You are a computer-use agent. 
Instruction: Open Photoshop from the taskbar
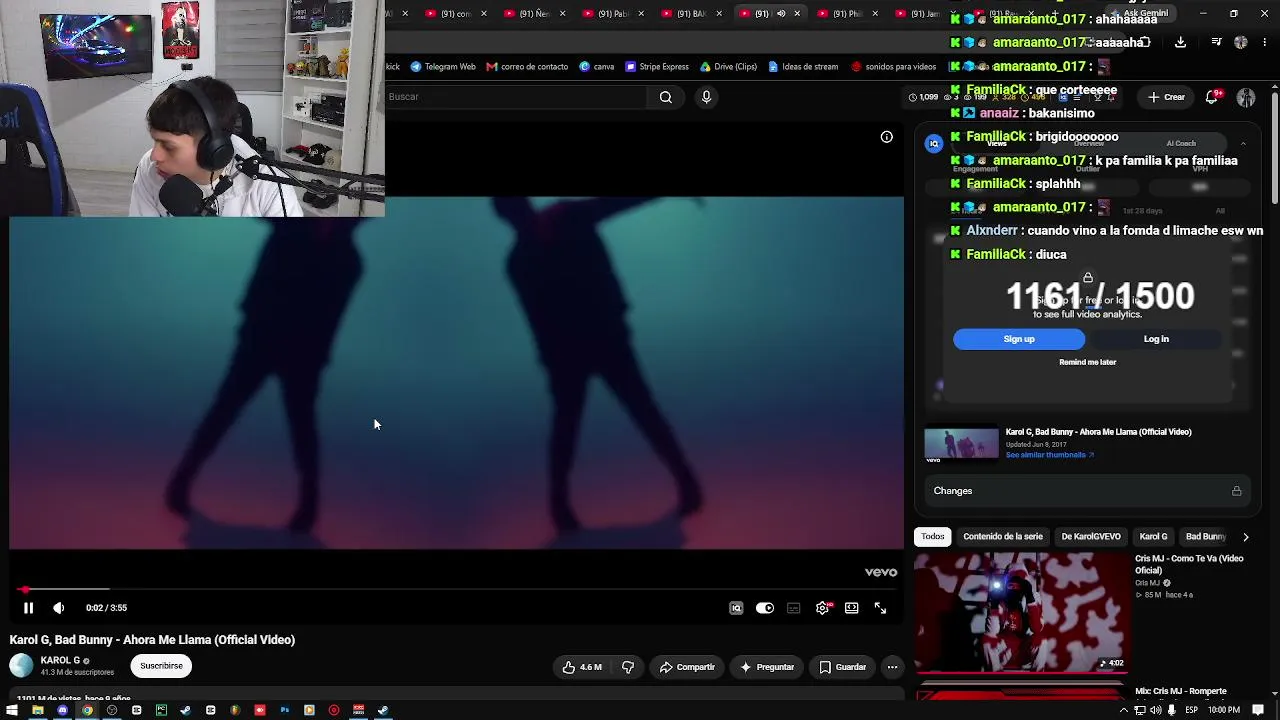click(x=284, y=710)
